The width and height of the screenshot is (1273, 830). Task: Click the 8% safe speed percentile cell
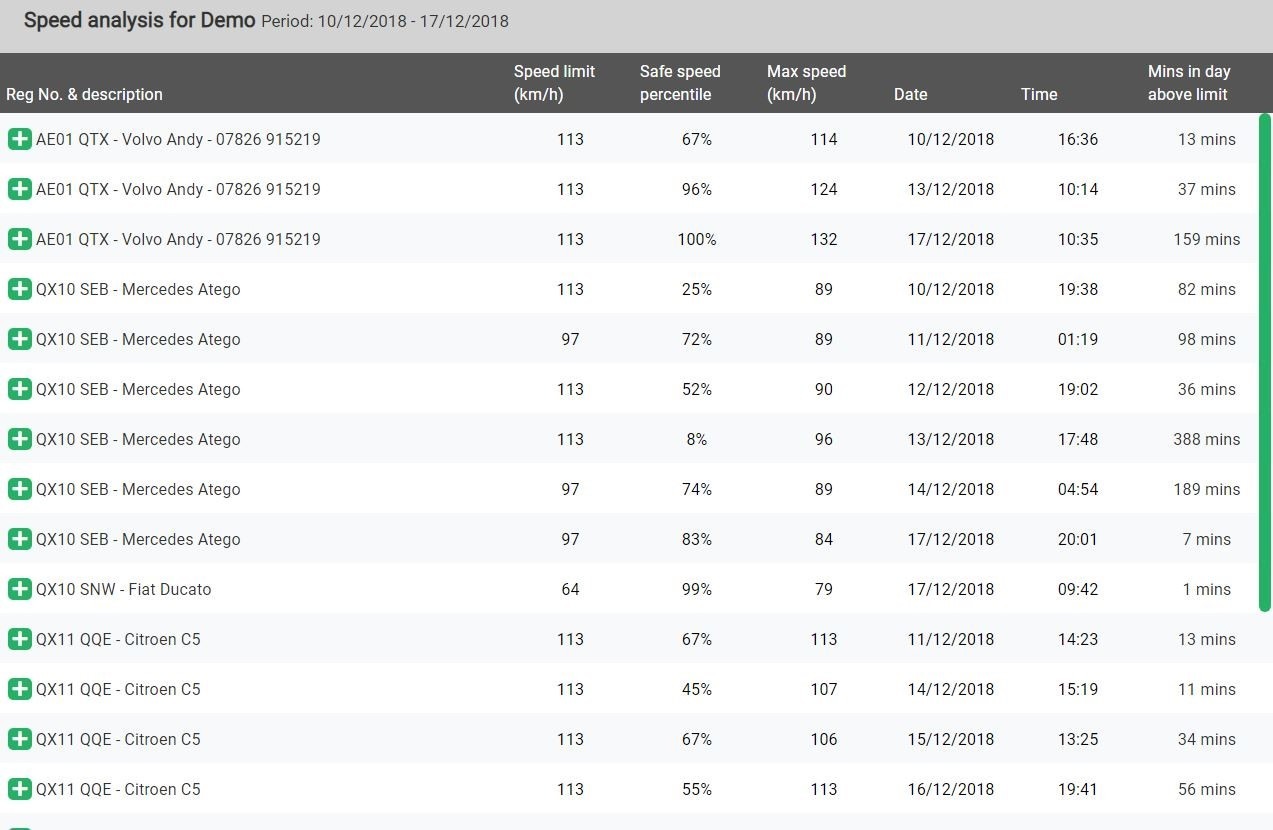[697, 439]
